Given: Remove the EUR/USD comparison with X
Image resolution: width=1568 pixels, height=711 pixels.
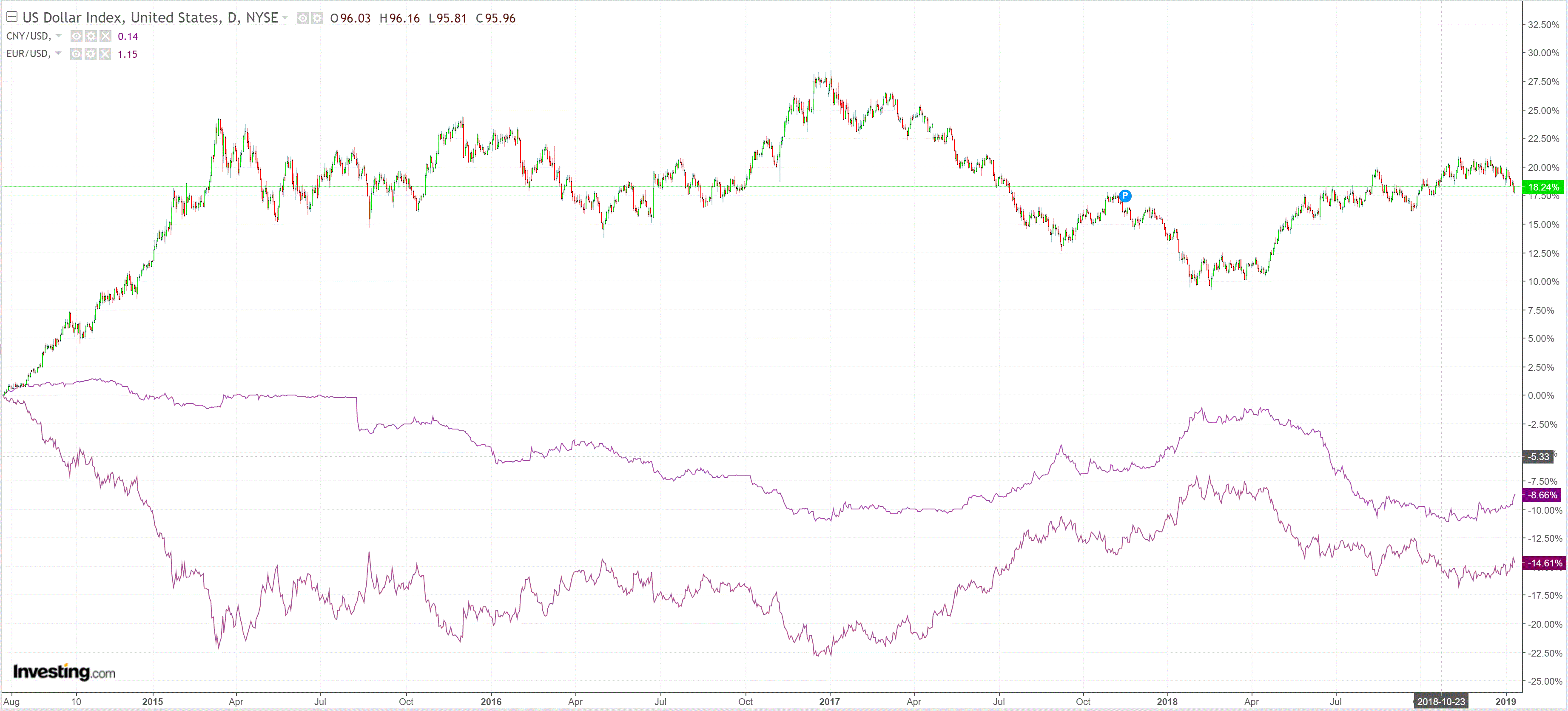Looking at the screenshot, I should tap(105, 54).
